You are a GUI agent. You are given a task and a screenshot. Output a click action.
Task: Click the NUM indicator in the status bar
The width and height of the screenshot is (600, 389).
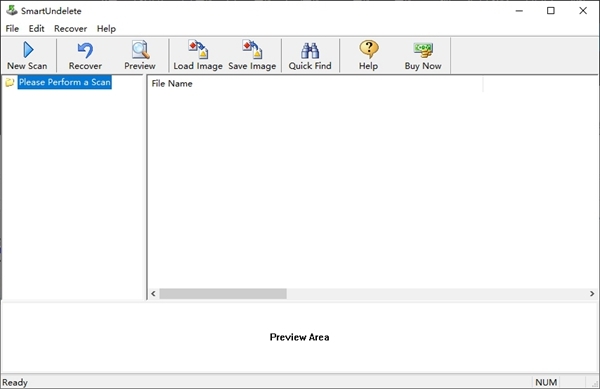pyautogui.click(x=546, y=382)
